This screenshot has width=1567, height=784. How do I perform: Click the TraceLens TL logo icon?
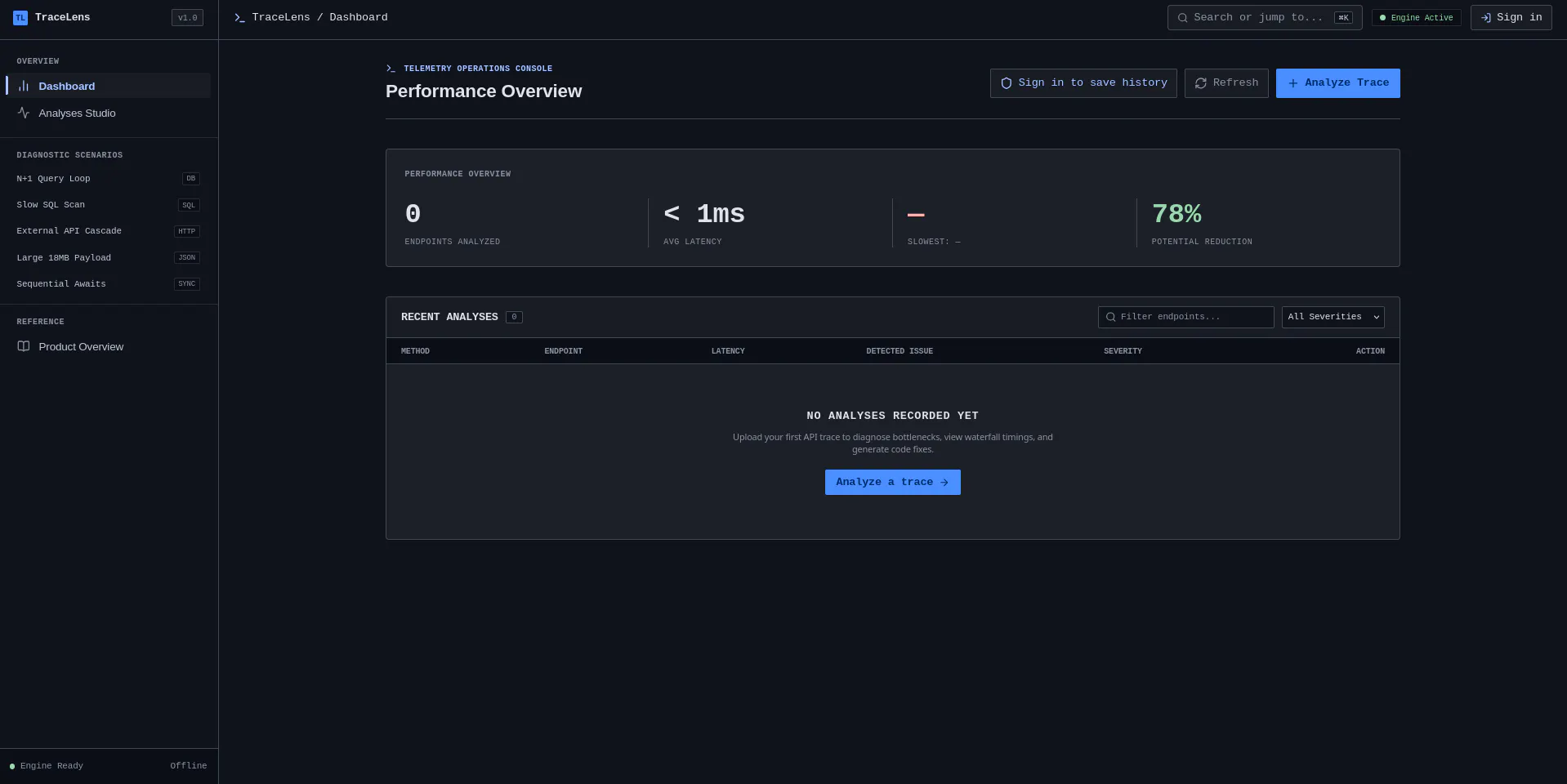click(20, 18)
